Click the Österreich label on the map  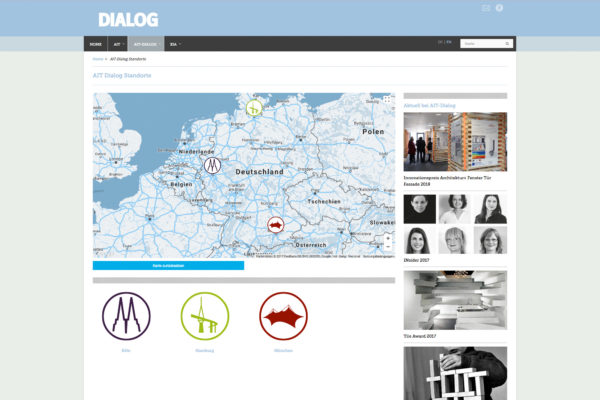coord(311,245)
